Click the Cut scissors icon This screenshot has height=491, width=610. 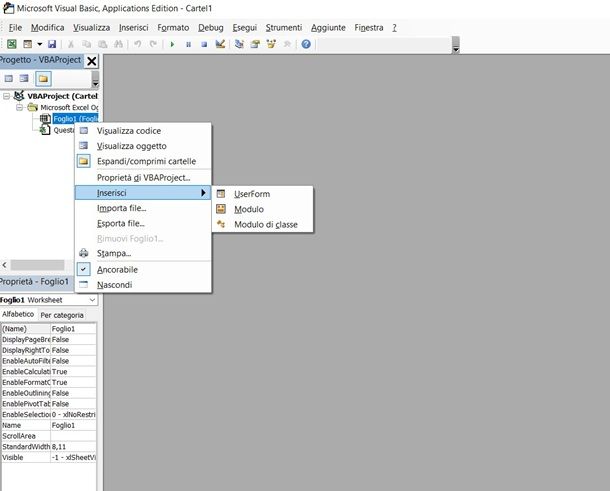pos(71,44)
